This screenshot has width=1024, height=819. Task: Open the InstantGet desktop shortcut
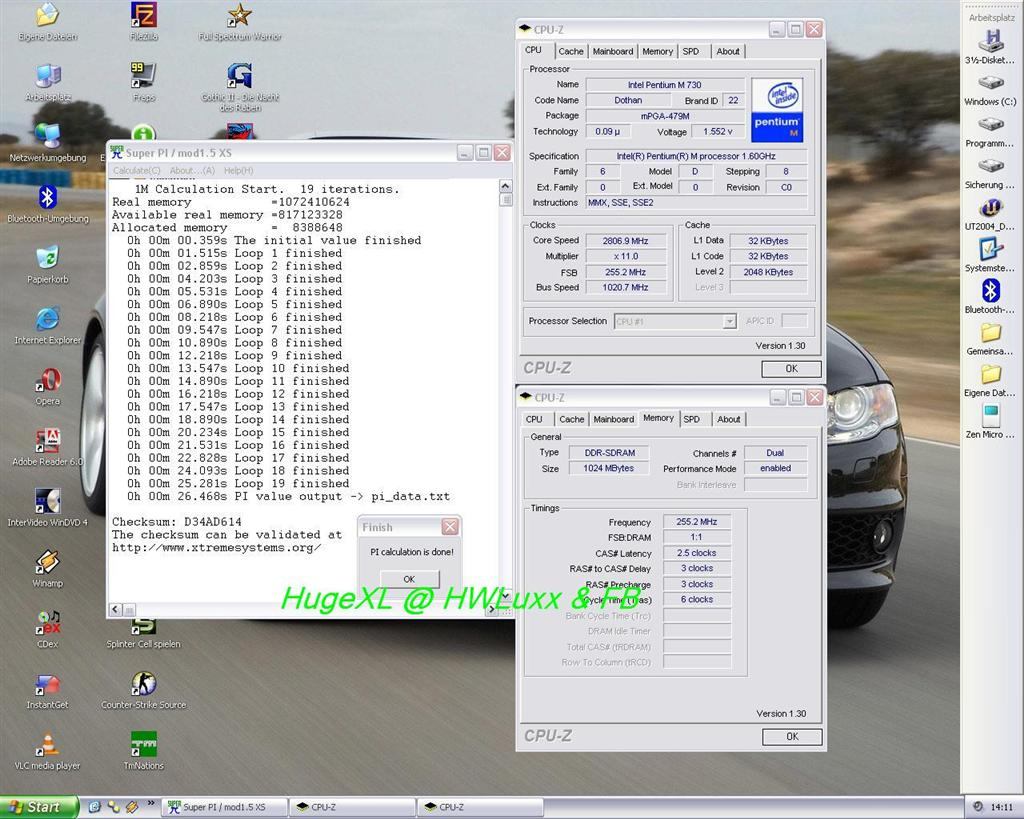(48, 691)
